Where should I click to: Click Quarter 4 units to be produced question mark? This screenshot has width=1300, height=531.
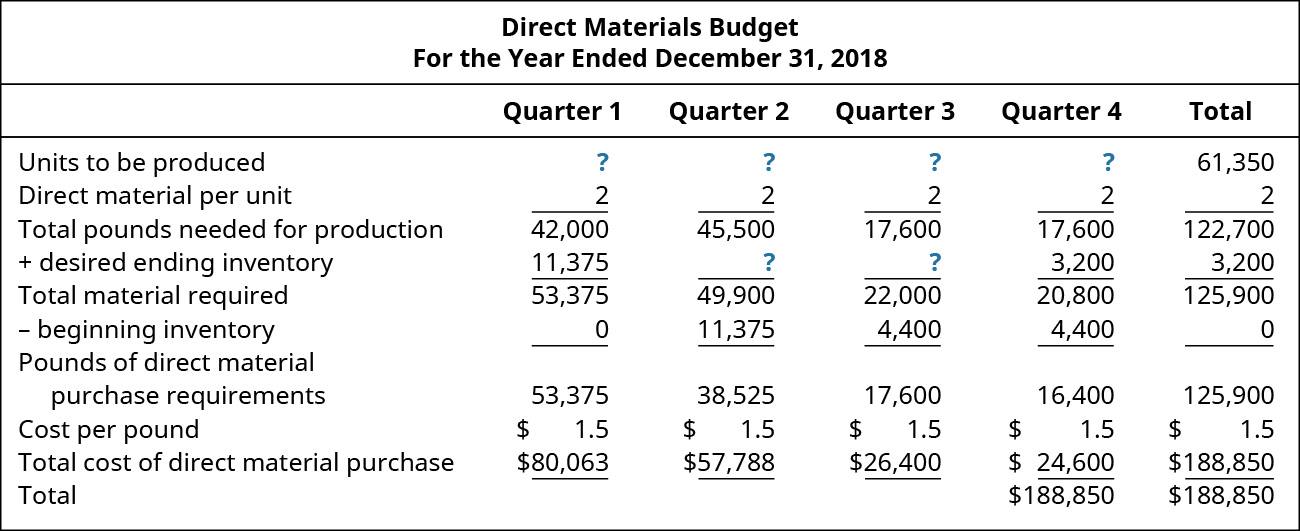pyautogui.click(x=1107, y=162)
